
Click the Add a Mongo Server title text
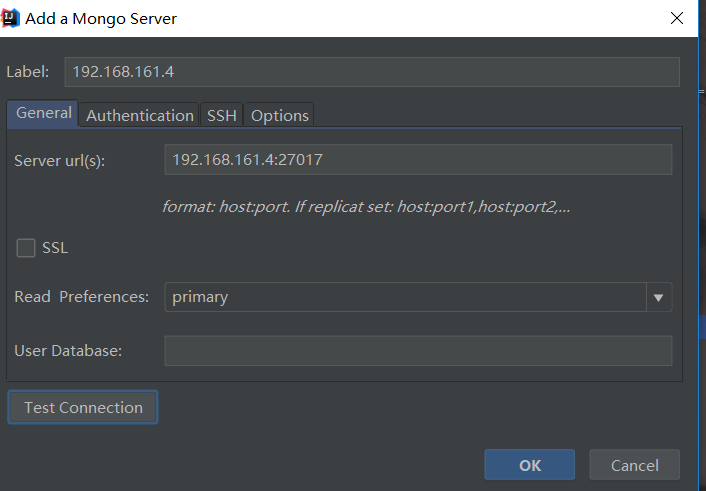coord(106,18)
